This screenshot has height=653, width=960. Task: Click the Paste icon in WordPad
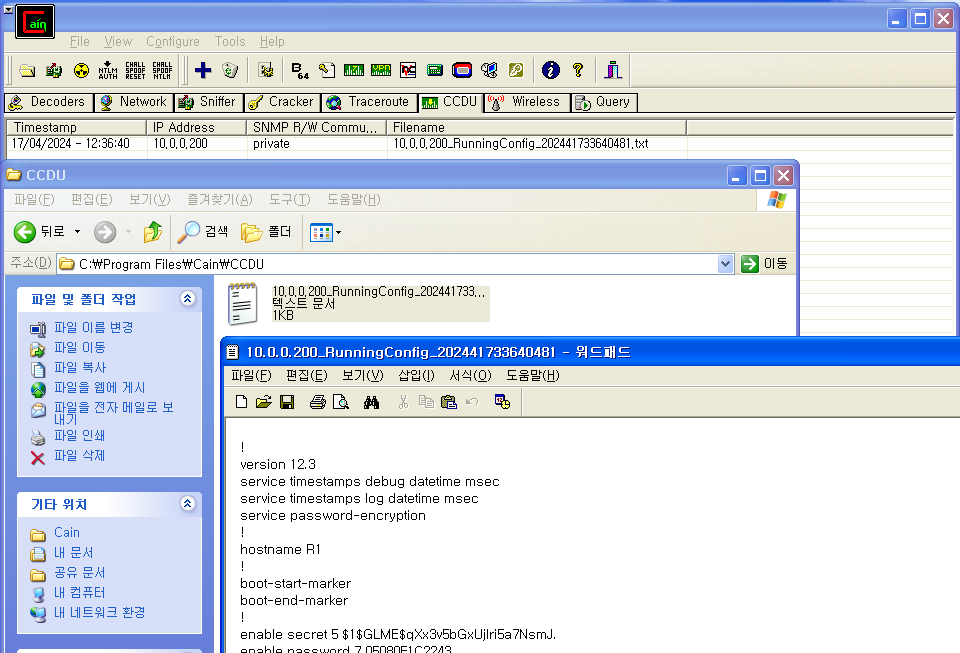coord(449,402)
